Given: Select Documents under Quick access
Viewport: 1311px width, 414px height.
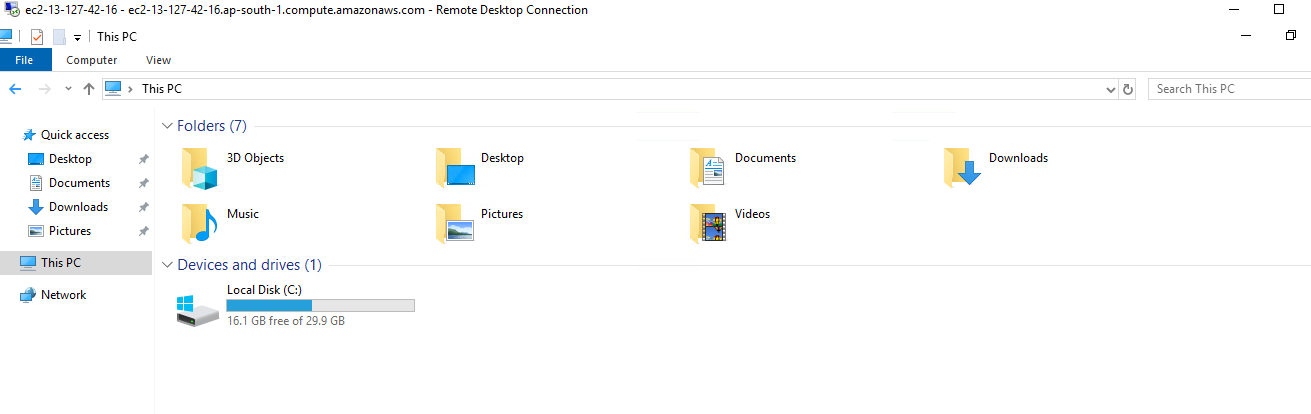Looking at the screenshot, I should click(x=79, y=183).
